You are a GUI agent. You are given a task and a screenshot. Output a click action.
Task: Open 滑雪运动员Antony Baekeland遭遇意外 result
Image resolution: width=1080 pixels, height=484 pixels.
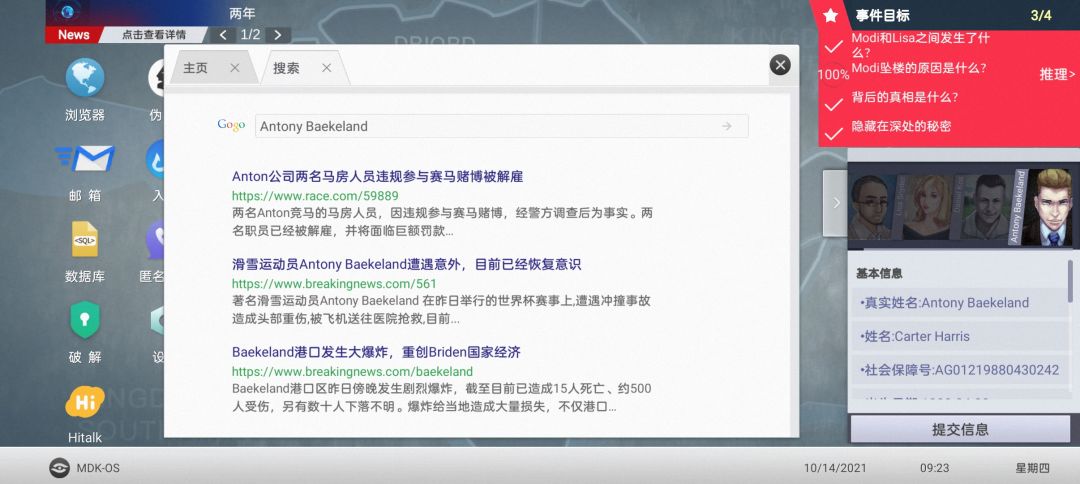[x=406, y=264]
